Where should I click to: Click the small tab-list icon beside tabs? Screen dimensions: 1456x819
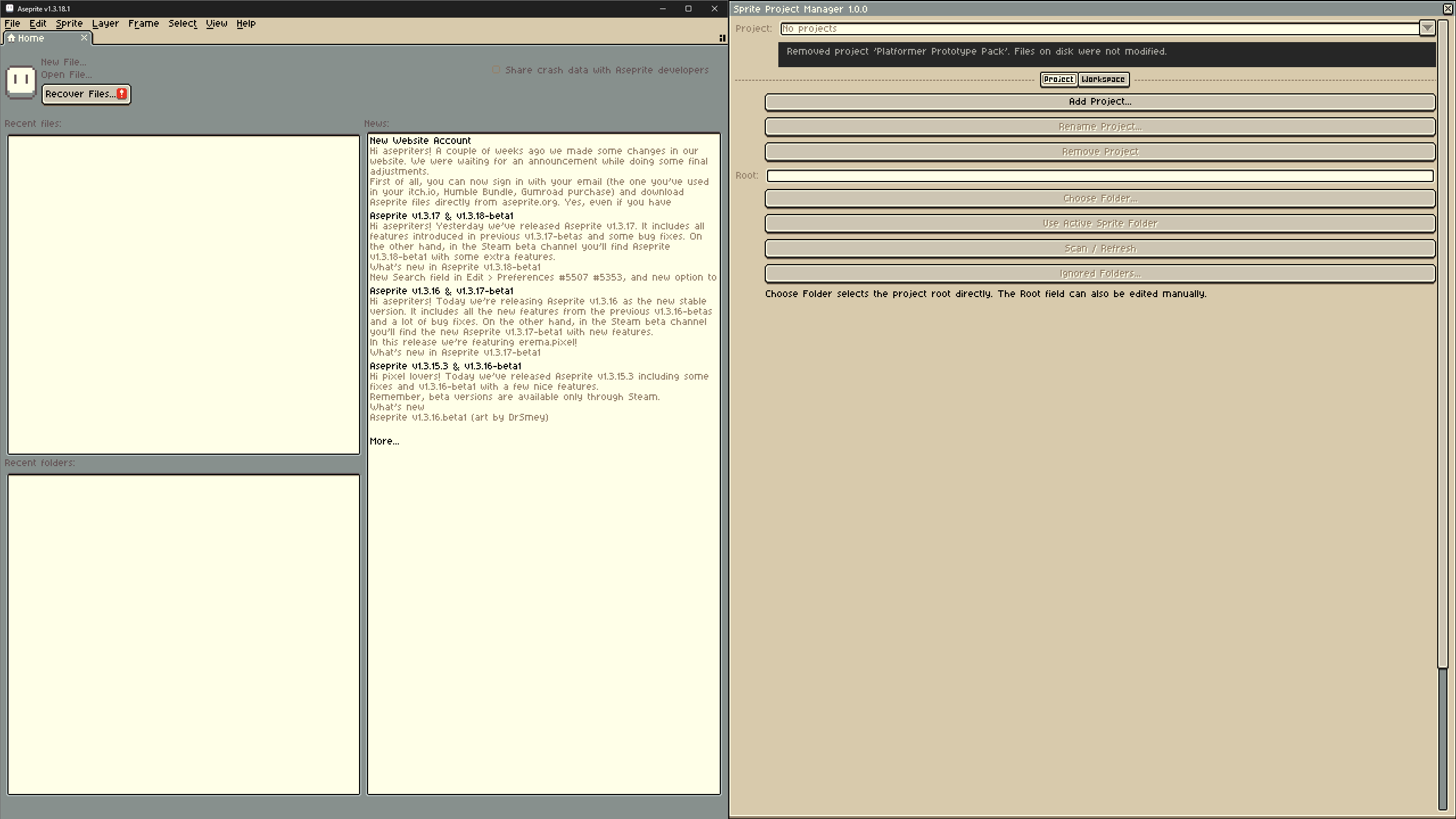tap(722, 38)
